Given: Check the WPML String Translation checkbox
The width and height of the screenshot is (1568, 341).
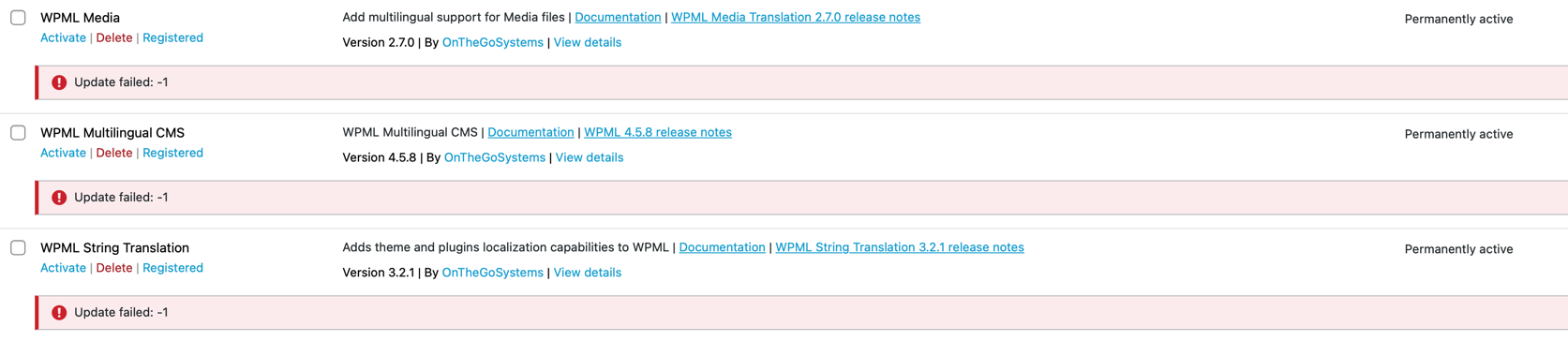Looking at the screenshot, I should (x=18, y=248).
